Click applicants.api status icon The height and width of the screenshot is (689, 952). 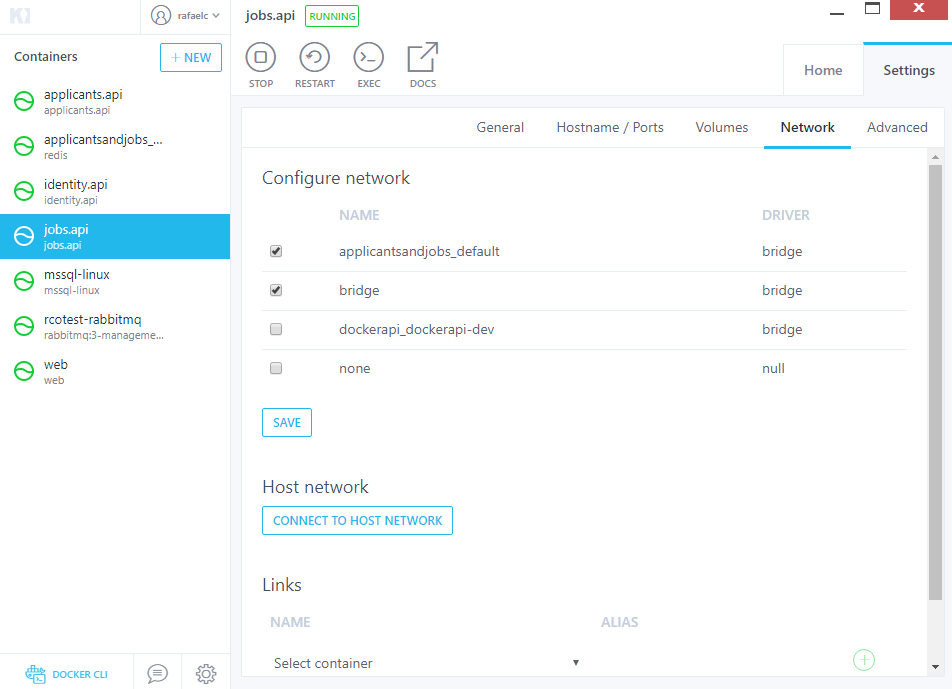pyautogui.click(x=24, y=101)
